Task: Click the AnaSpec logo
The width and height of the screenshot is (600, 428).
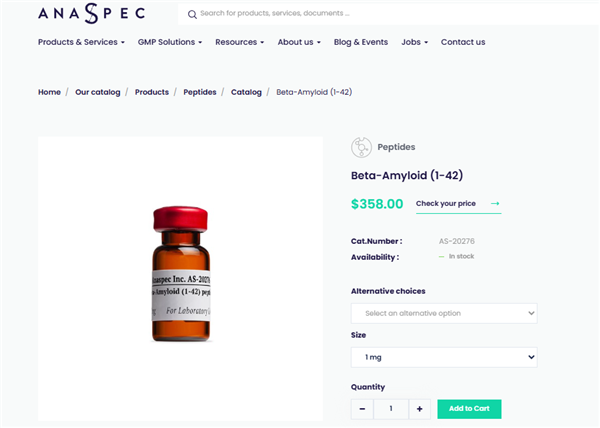Action: pyautogui.click(x=91, y=13)
